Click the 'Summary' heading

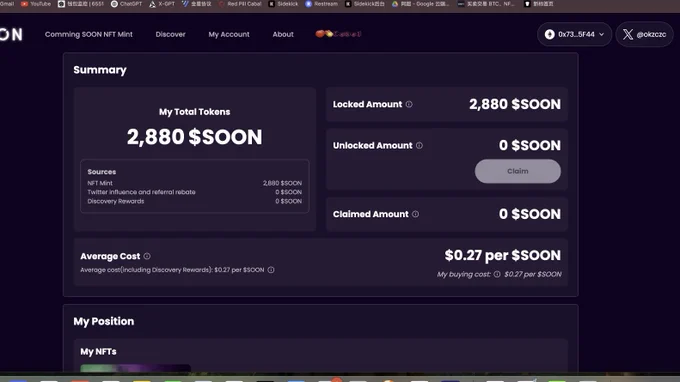pyautogui.click(x=100, y=70)
